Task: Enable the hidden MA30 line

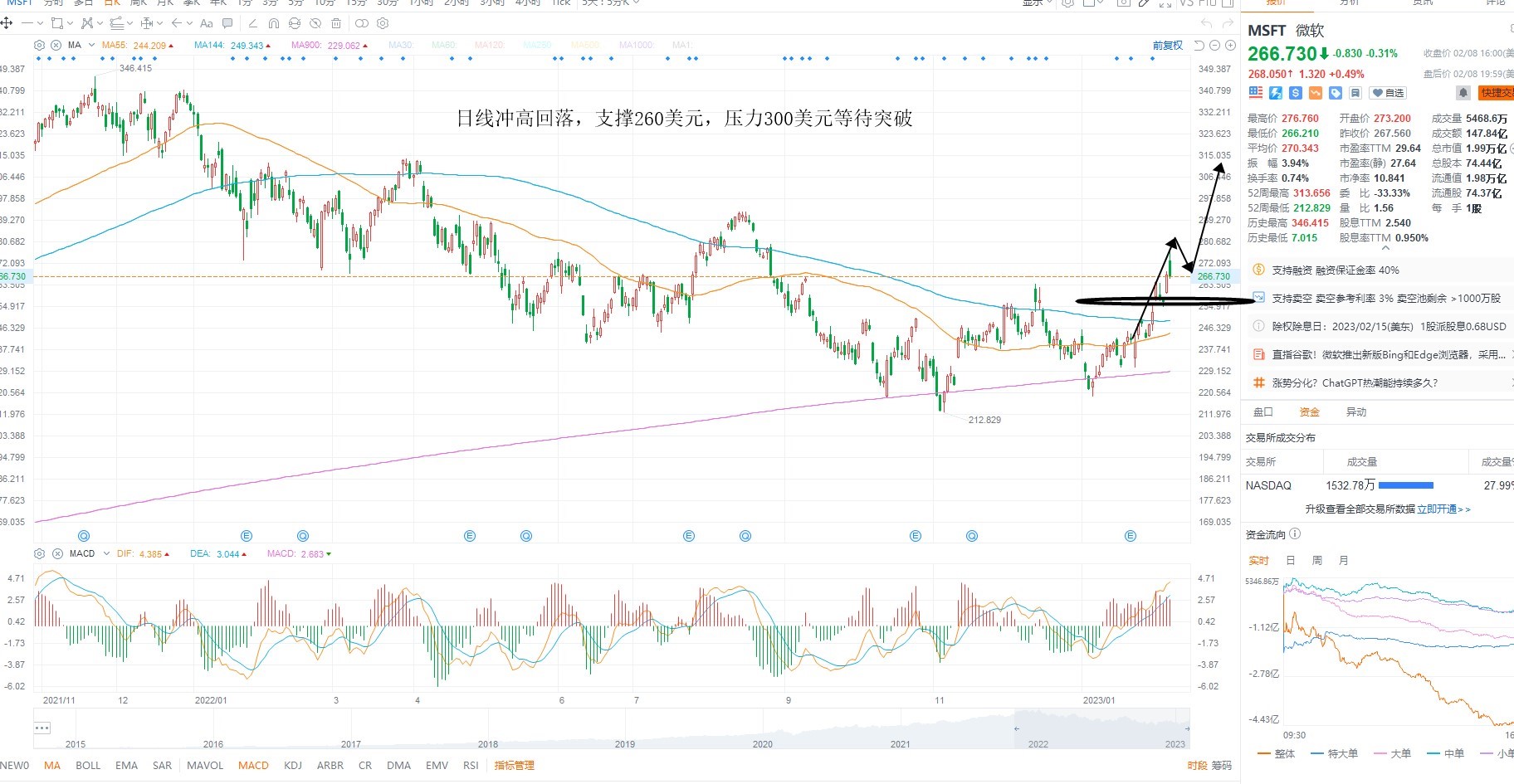Action: coord(400,46)
